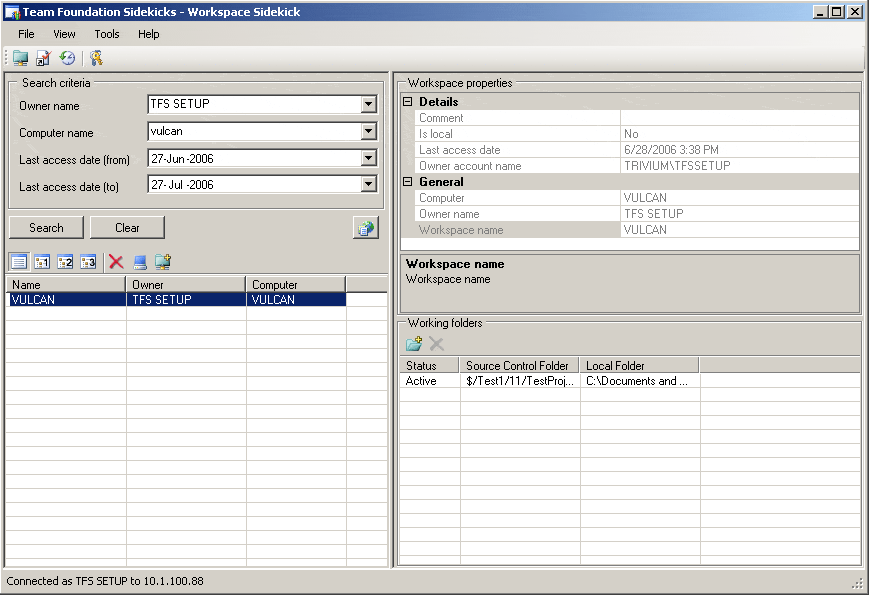Viewport: 869px width, 595px height.
Task: Select the Last access date property row
Action: click(x=637, y=150)
